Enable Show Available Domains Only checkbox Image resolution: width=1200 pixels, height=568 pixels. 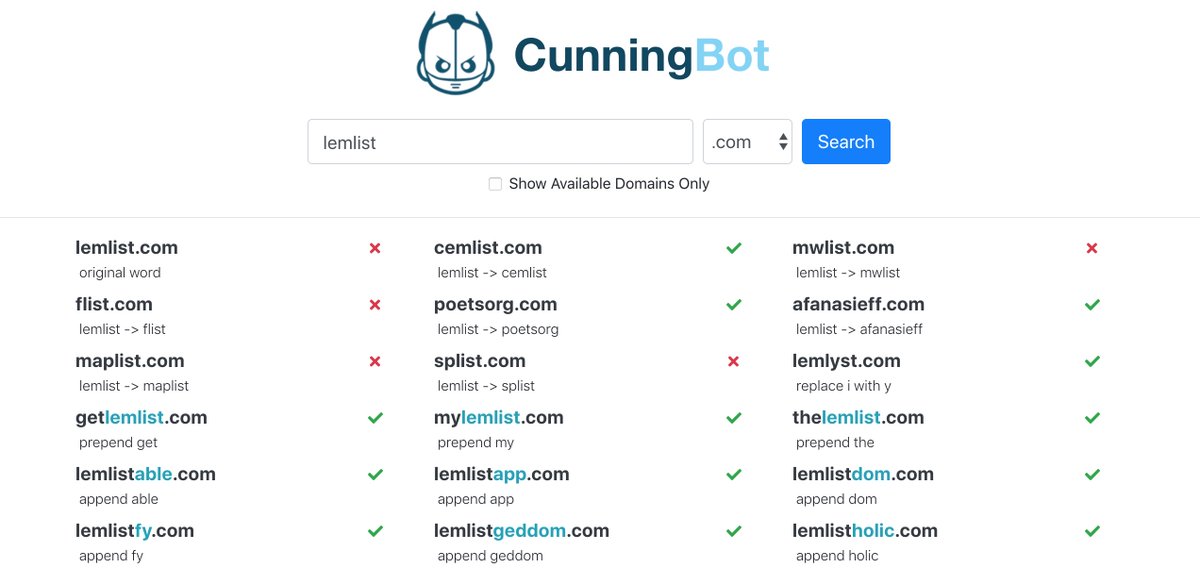495,184
